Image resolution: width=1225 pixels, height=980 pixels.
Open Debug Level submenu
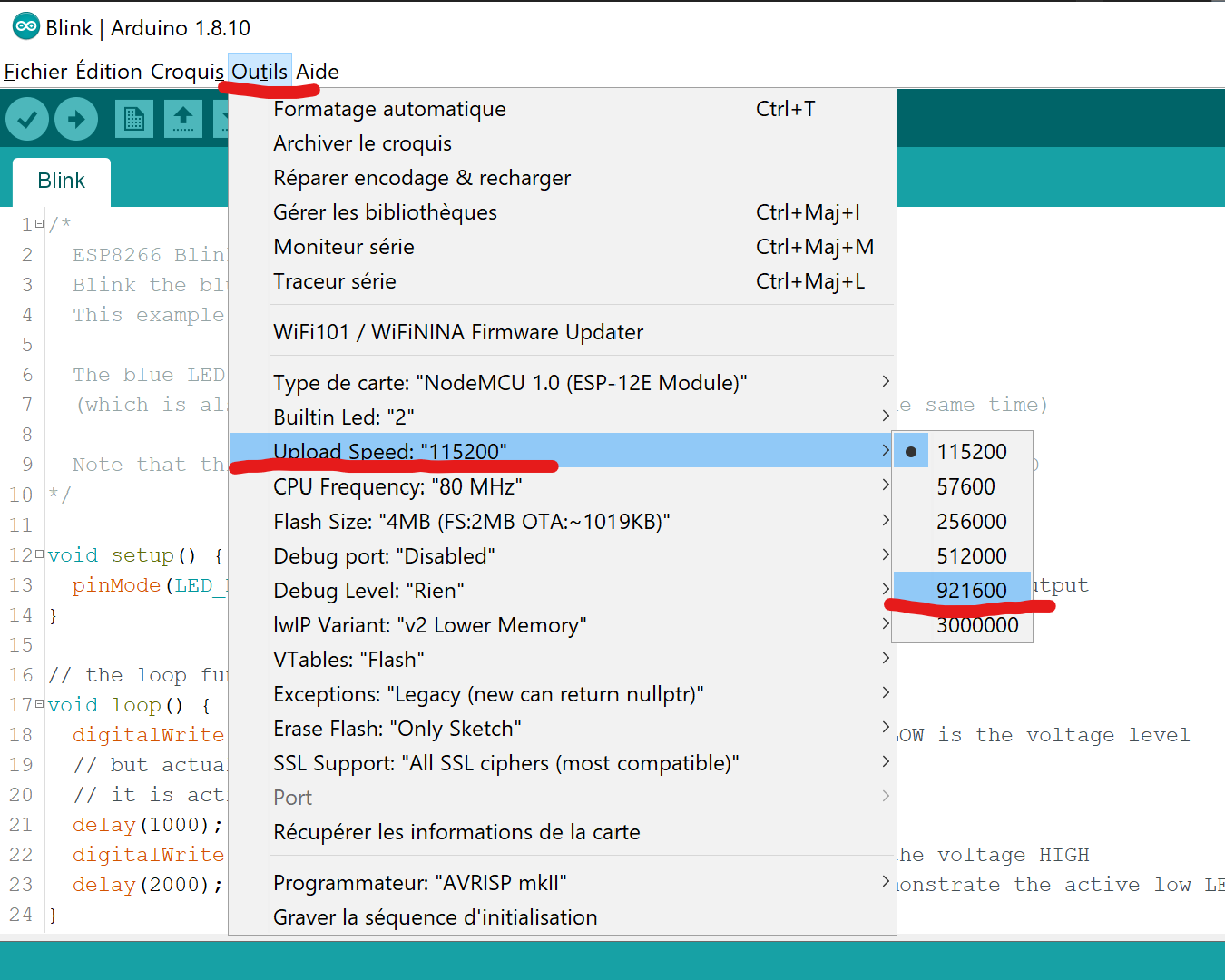pos(563,590)
